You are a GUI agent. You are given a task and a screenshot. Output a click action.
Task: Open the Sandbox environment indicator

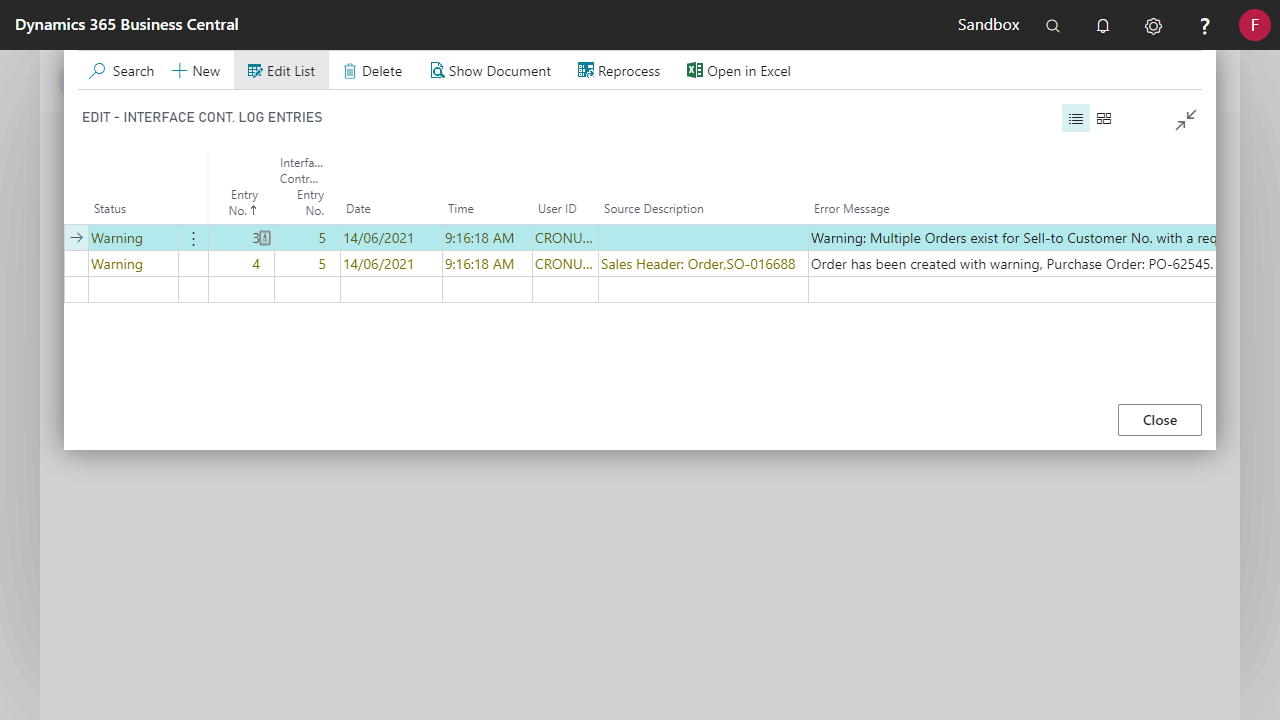tap(988, 25)
